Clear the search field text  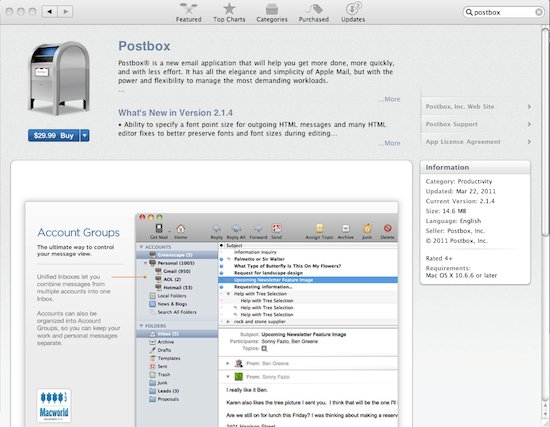[539, 12]
